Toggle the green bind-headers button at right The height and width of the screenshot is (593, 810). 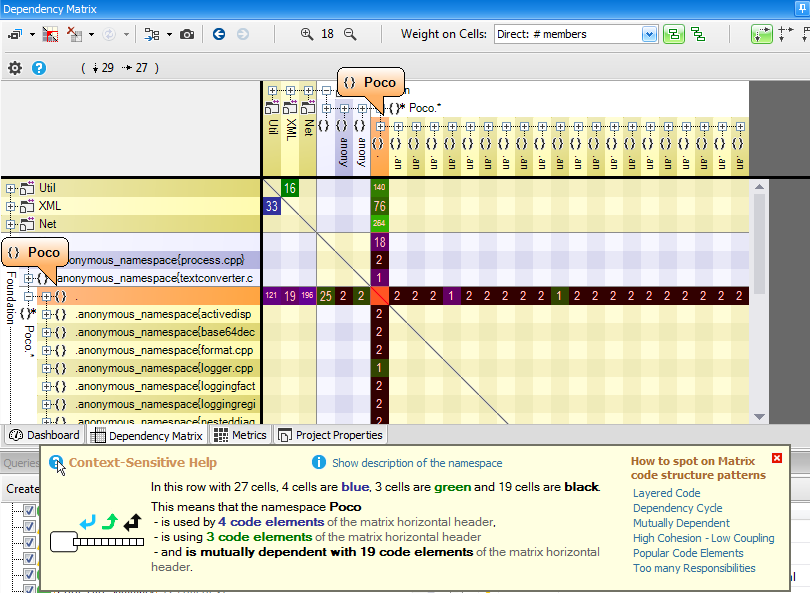(x=762, y=34)
